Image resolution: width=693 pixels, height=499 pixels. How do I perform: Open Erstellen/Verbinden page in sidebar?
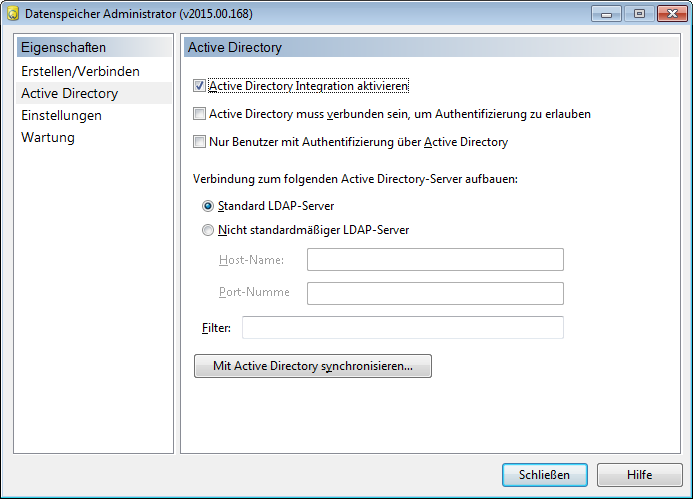[x=94, y=71]
